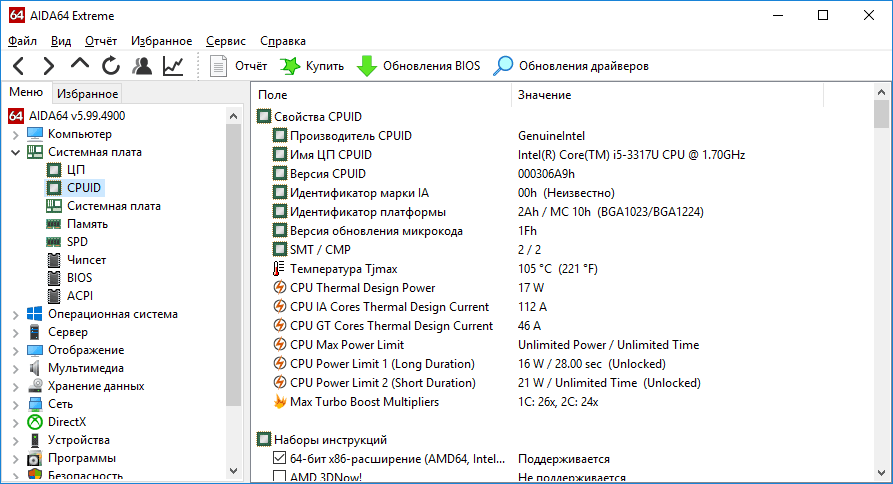
Task: Select the CPUID icon in the tree
Action: pos(54,188)
